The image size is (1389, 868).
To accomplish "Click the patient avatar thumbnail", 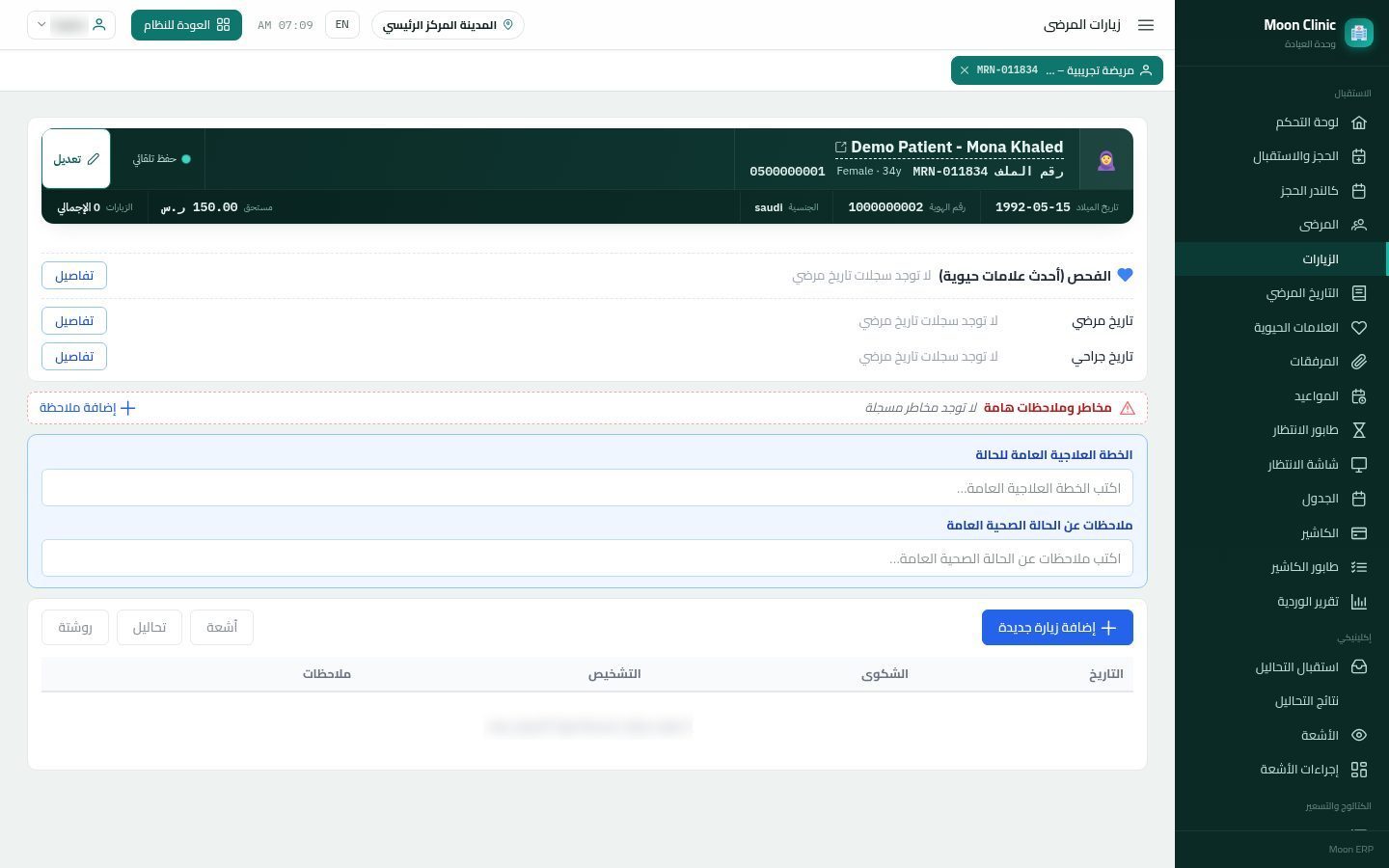I will pyautogui.click(x=1106, y=159).
